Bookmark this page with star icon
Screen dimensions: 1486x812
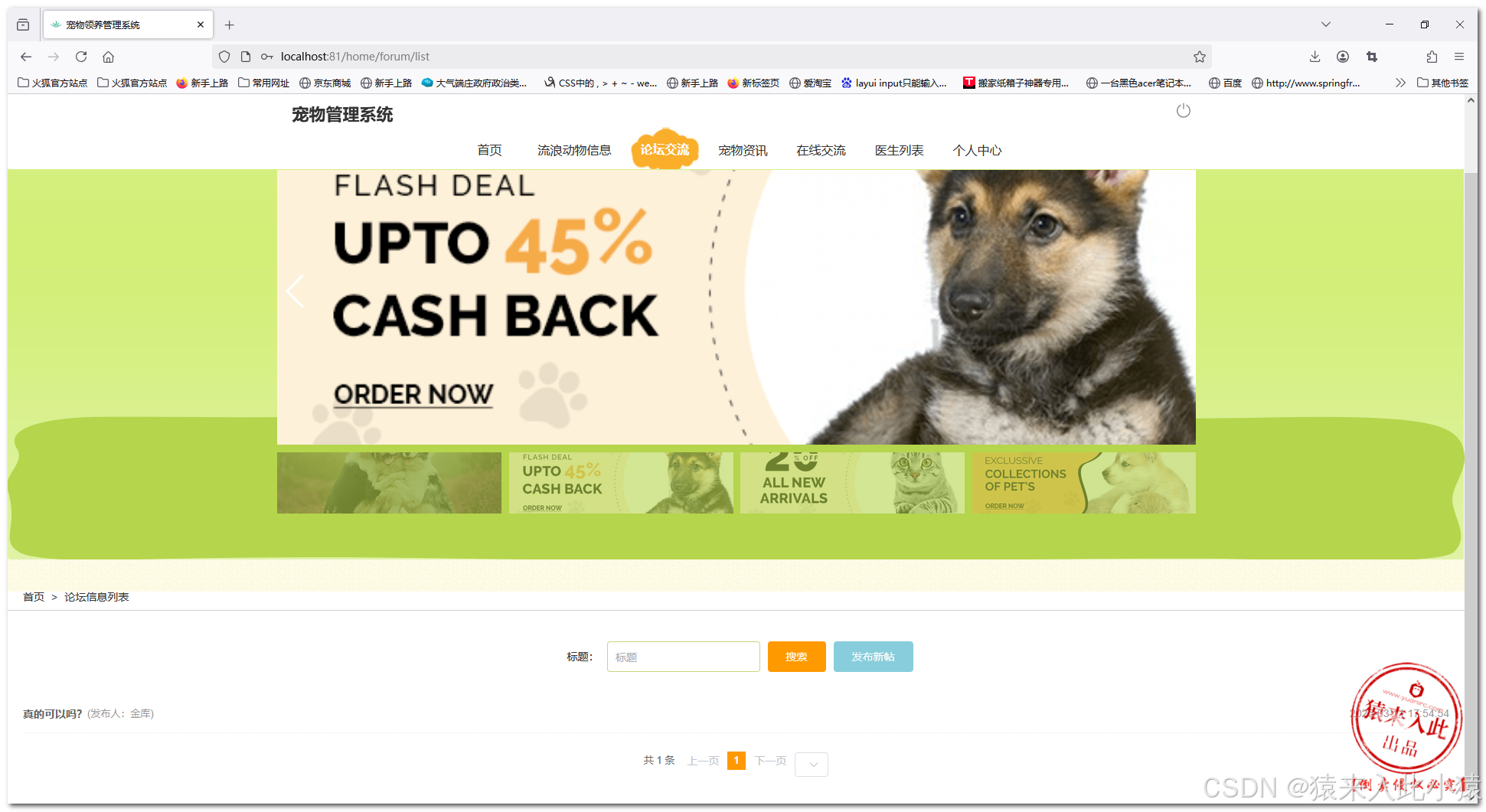pyautogui.click(x=1200, y=57)
